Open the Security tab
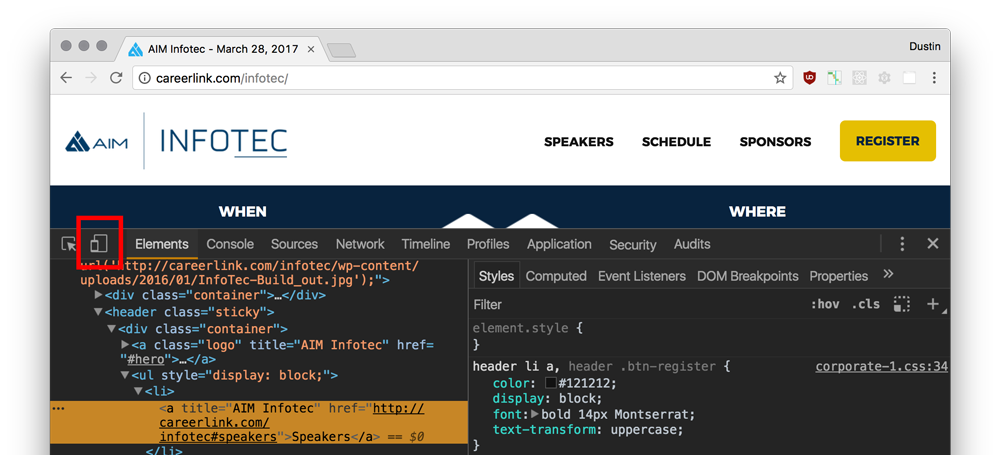The image size is (1000, 455). 633,245
